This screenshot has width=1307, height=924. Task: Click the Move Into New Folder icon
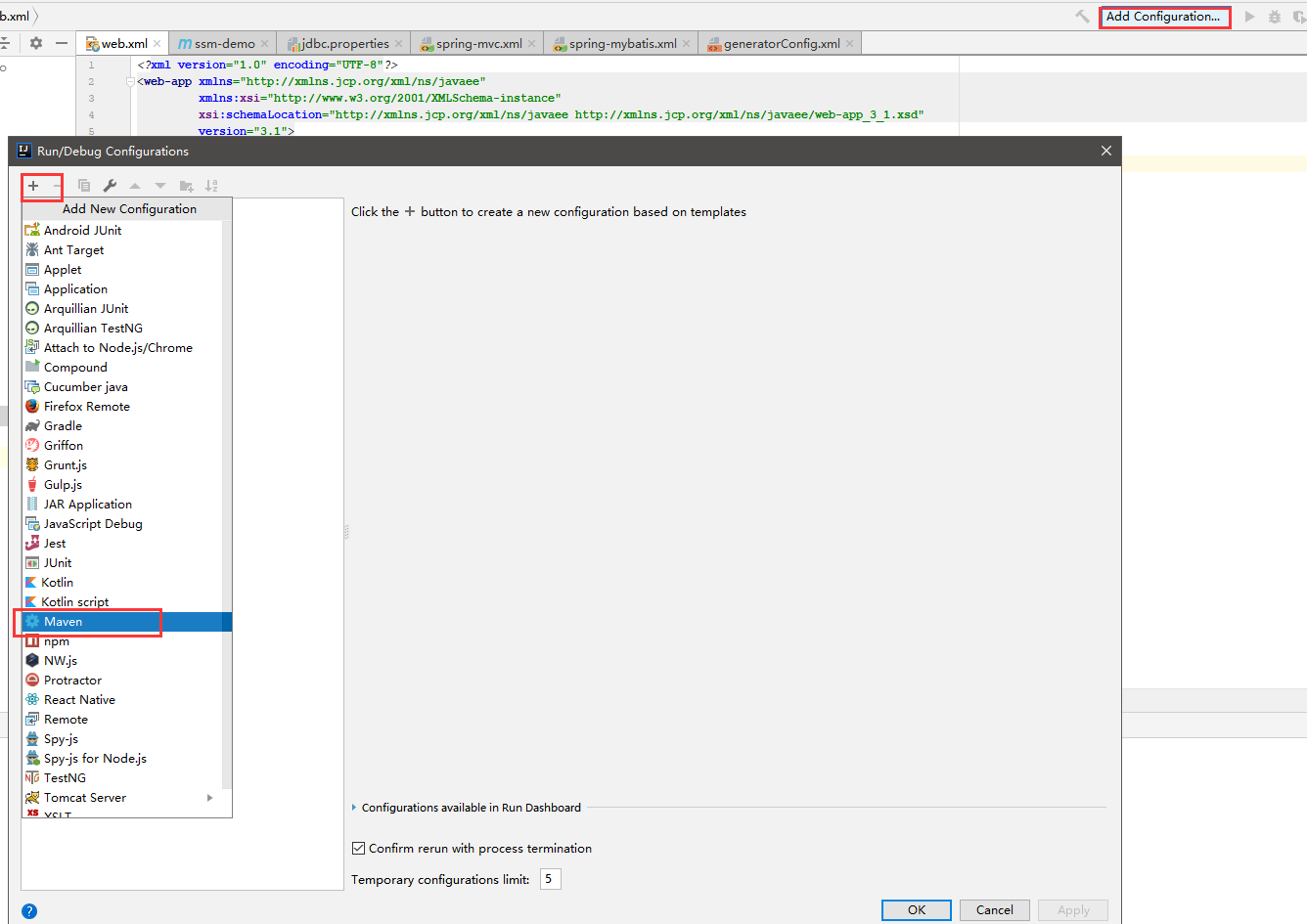[x=186, y=186]
